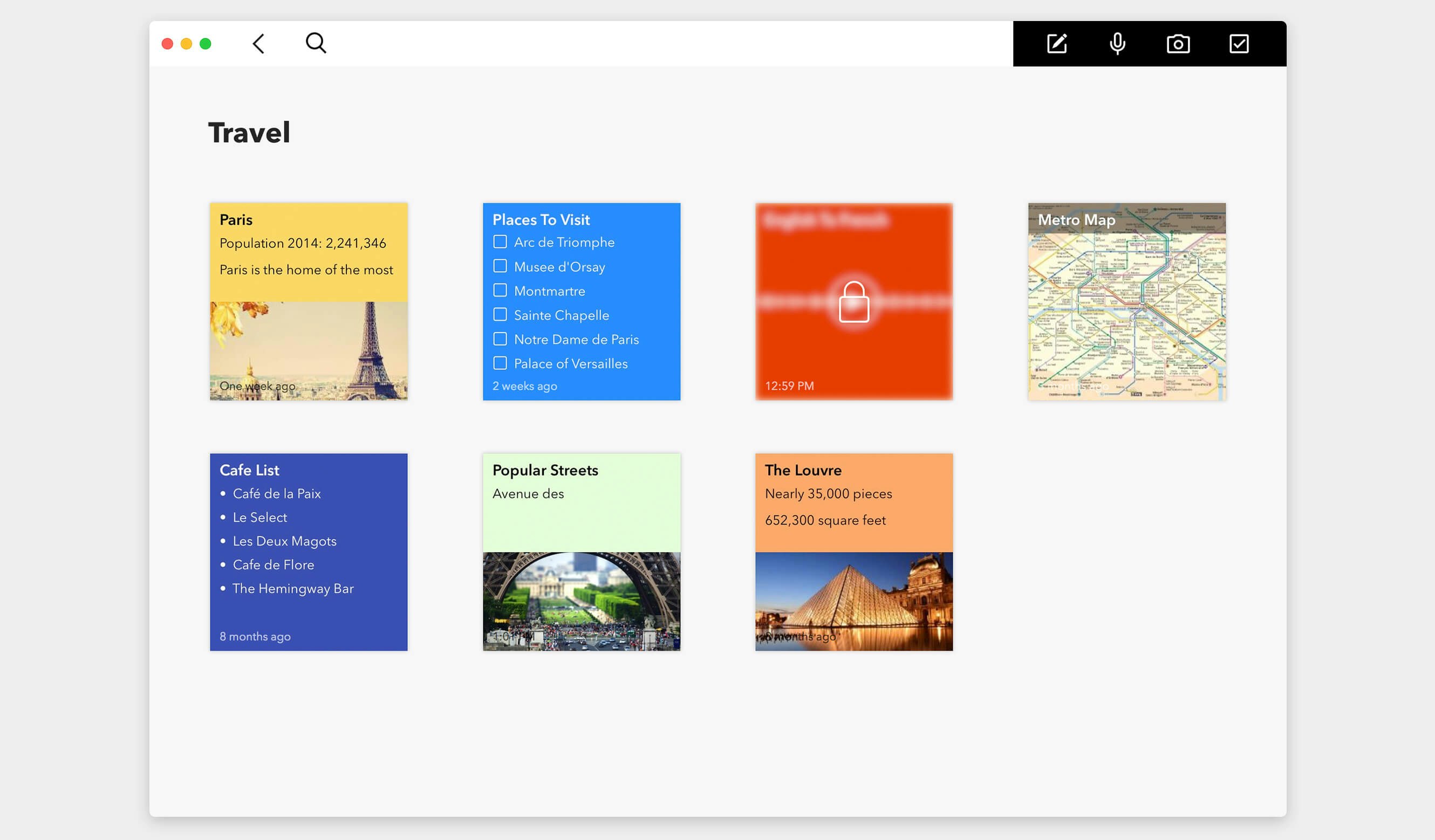Toggle the Notre Dame de Paris checkbox
Viewport: 1435px width, 840px height.
click(500, 339)
